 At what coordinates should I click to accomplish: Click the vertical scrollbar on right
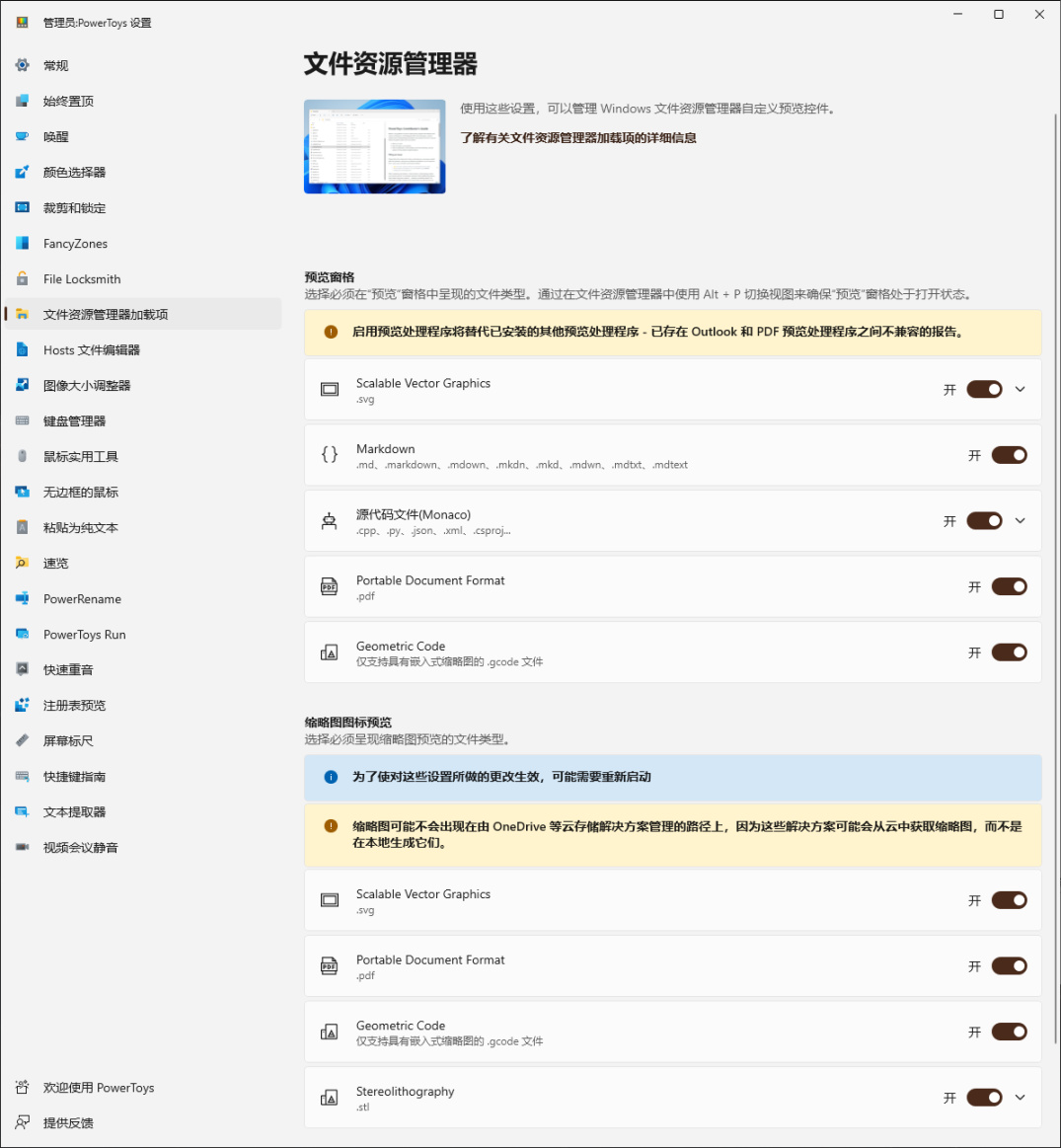pos(1056,578)
